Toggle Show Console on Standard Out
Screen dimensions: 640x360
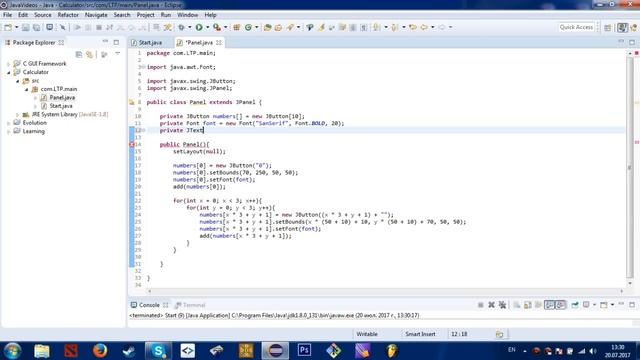pyautogui.click(x=550, y=305)
